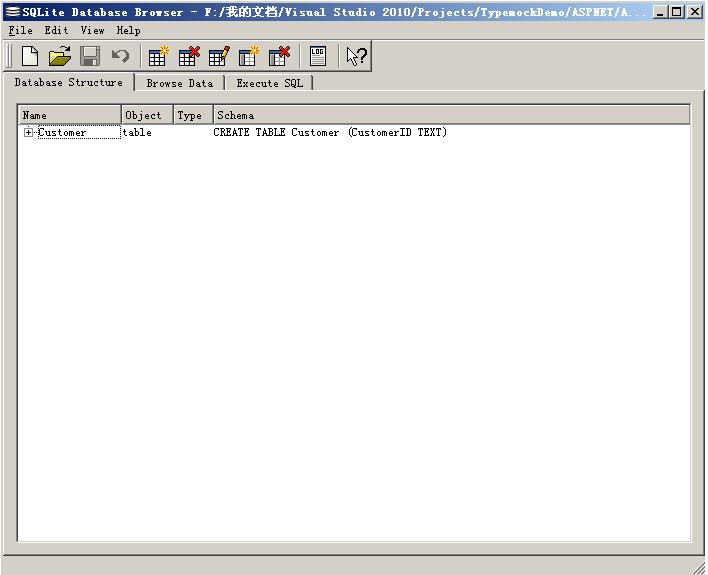Click the Delete Table icon
The width and height of the screenshot is (708, 575).
tap(189, 56)
